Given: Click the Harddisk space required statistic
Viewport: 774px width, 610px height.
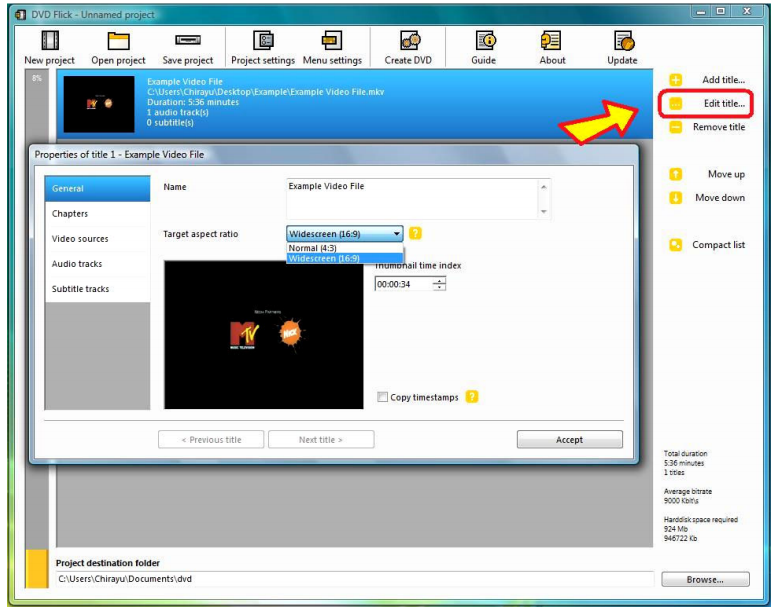Looking at the screenshot, I should (x=700, y=529).
